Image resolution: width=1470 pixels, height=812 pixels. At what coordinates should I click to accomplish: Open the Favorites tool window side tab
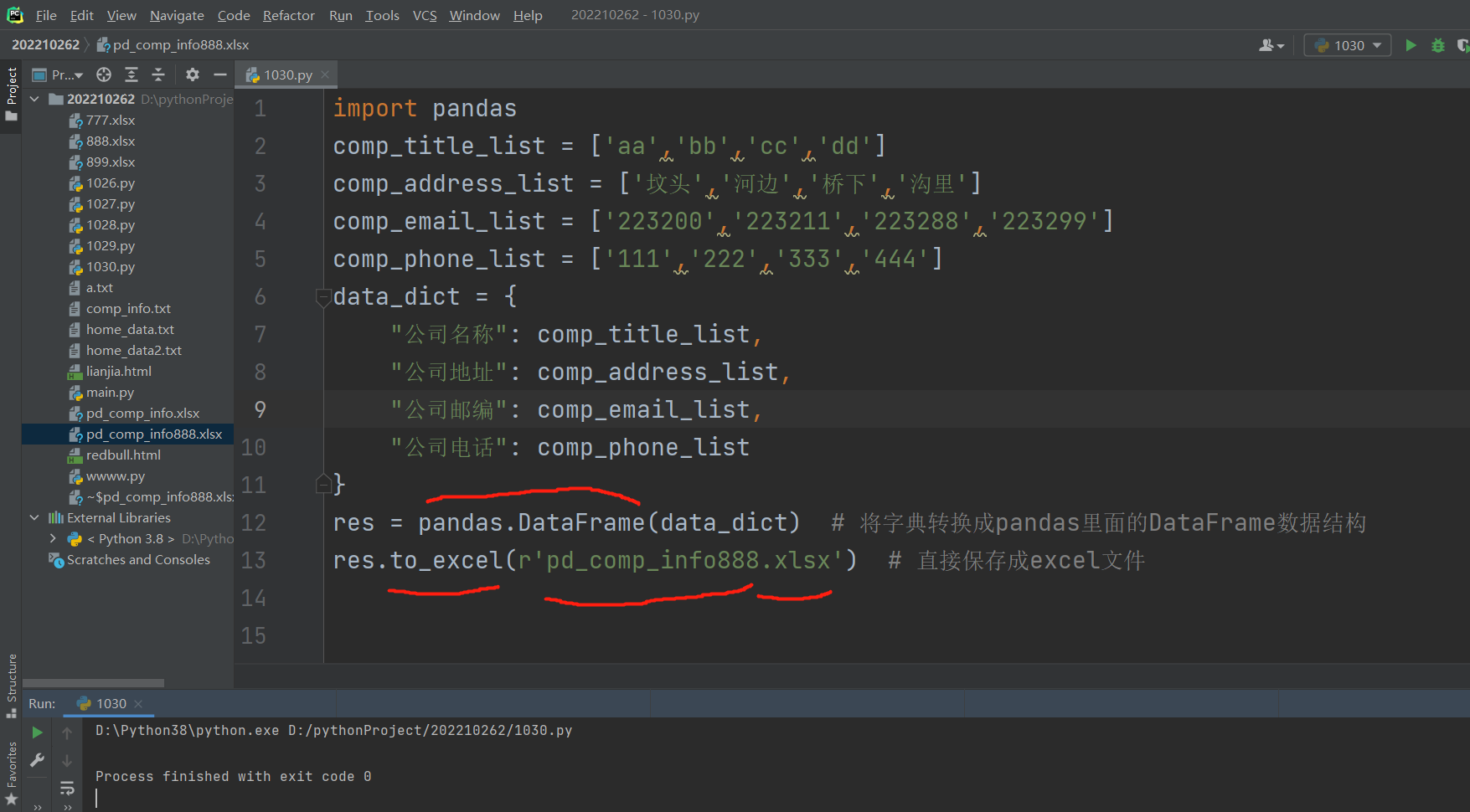pos(11,774)
